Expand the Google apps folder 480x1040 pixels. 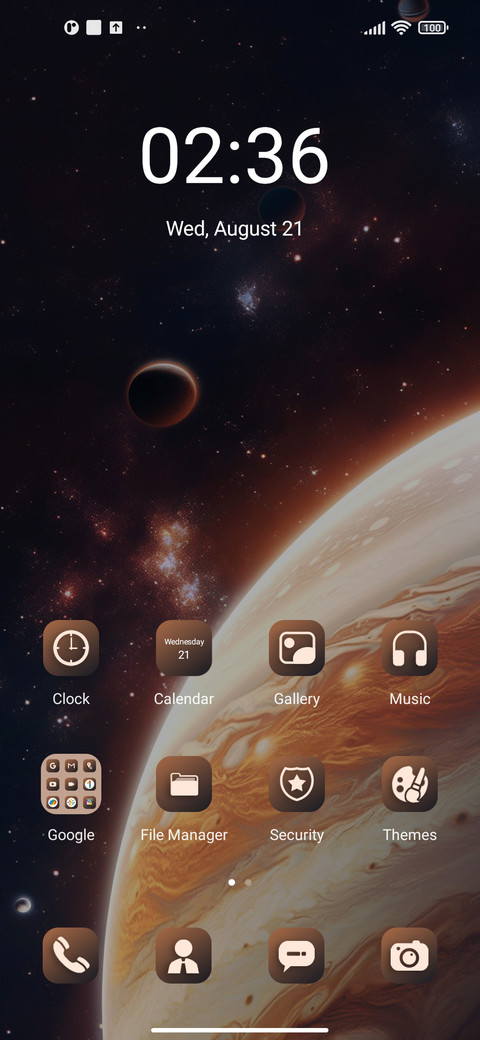[71, 784]
